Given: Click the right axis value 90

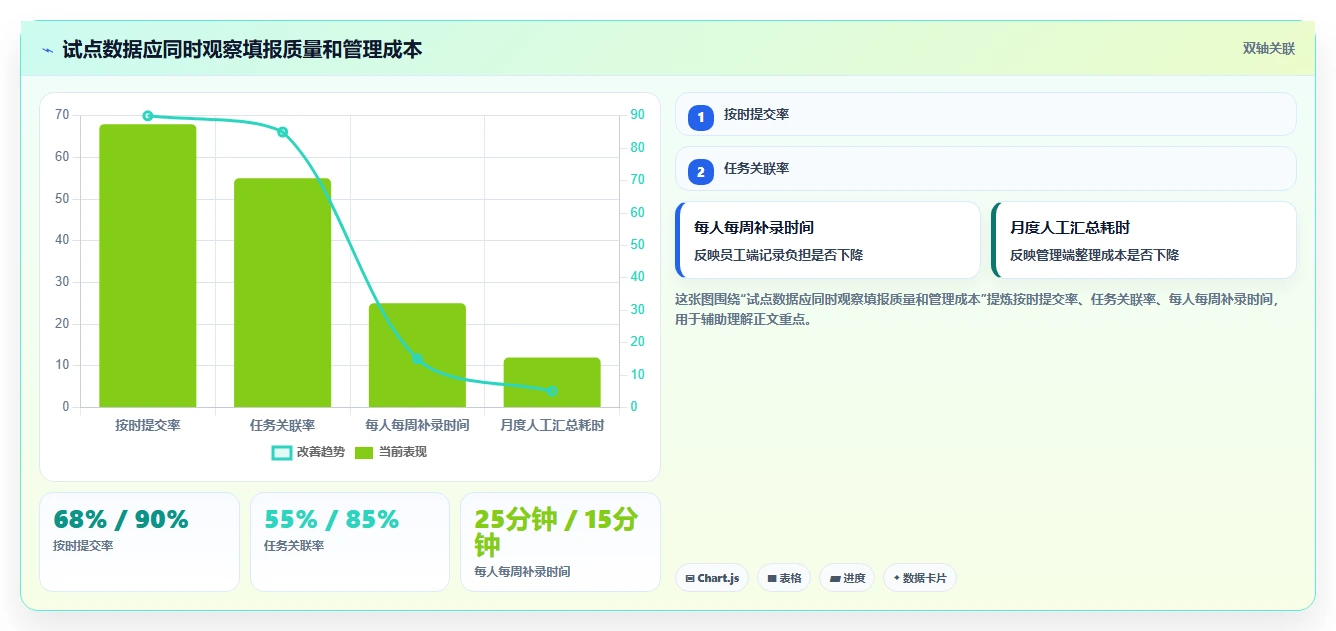Looking at the screenshot, I should pos(637,115).
